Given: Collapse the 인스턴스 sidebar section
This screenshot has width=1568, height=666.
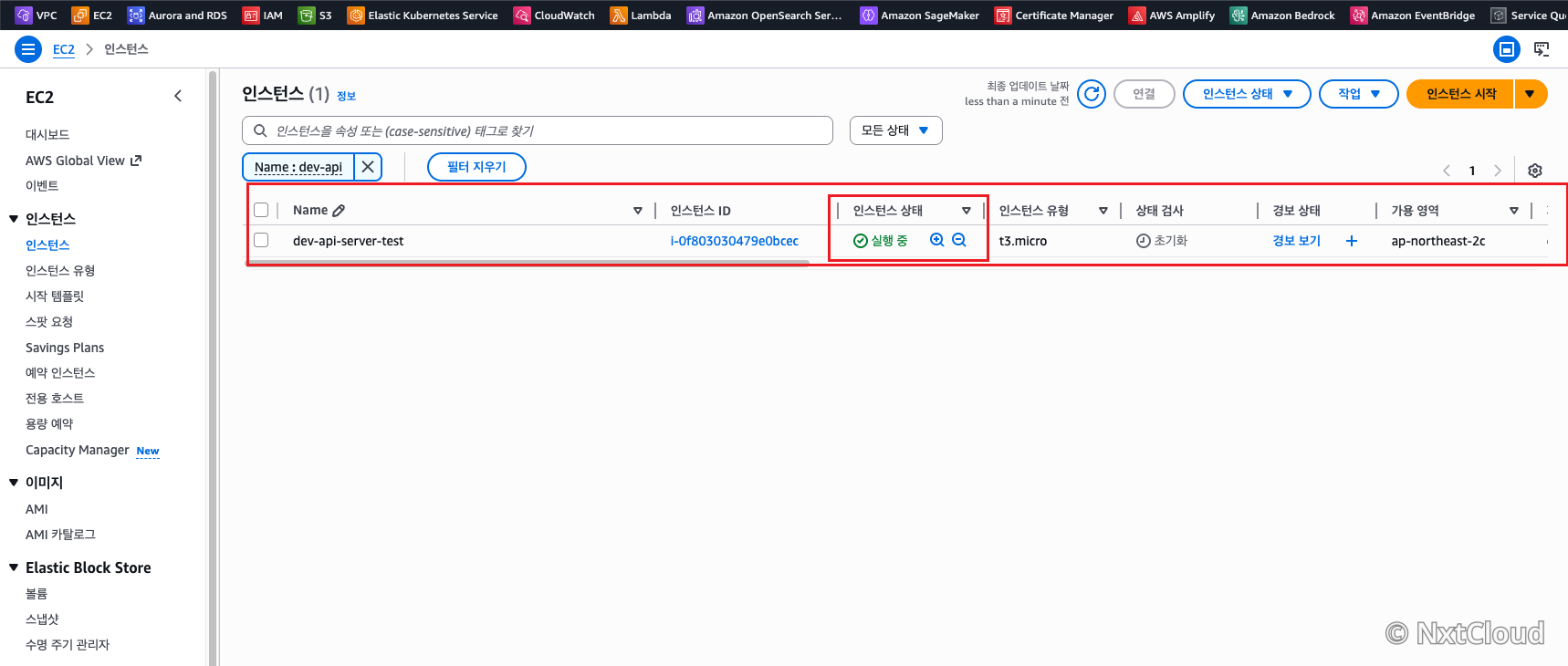Looking at the screenshot, I should point(14,219).
